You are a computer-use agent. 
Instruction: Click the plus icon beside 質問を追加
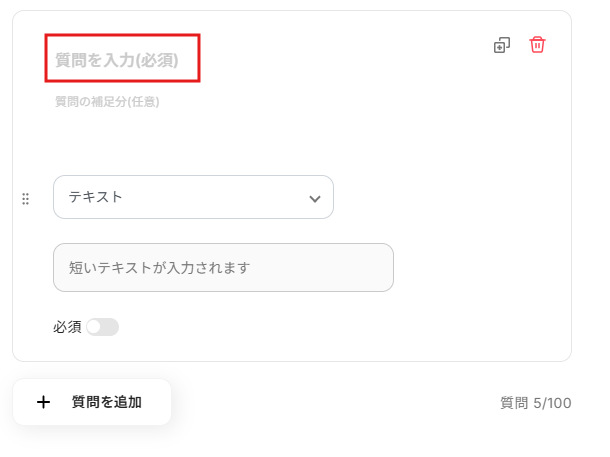(43, 402)
